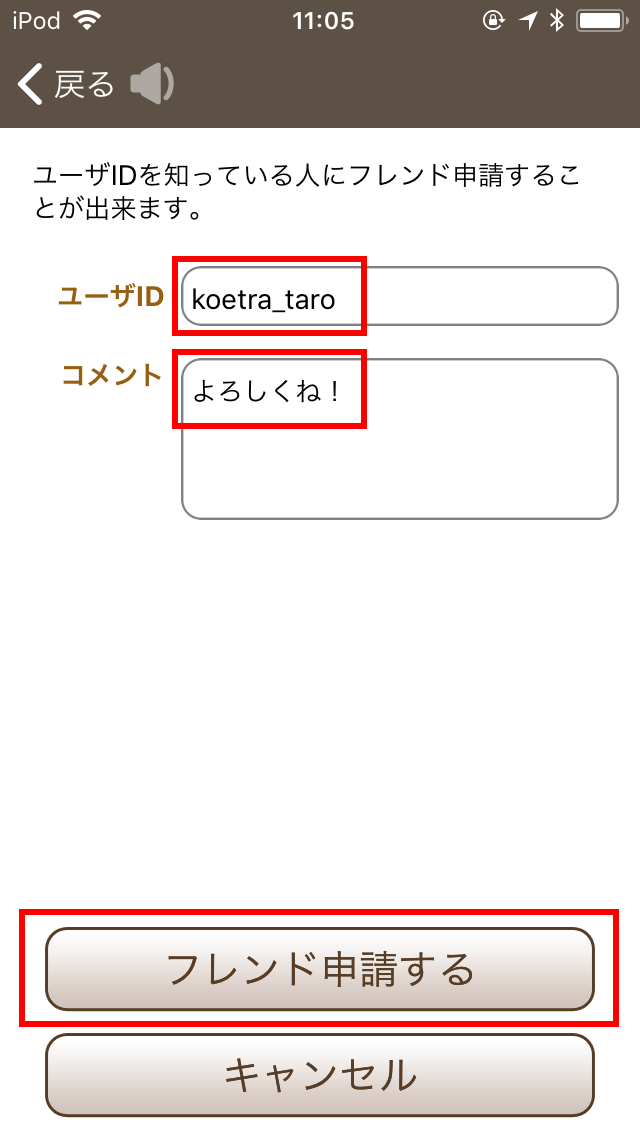Tap the 11:05 clock display

point(323,21)
